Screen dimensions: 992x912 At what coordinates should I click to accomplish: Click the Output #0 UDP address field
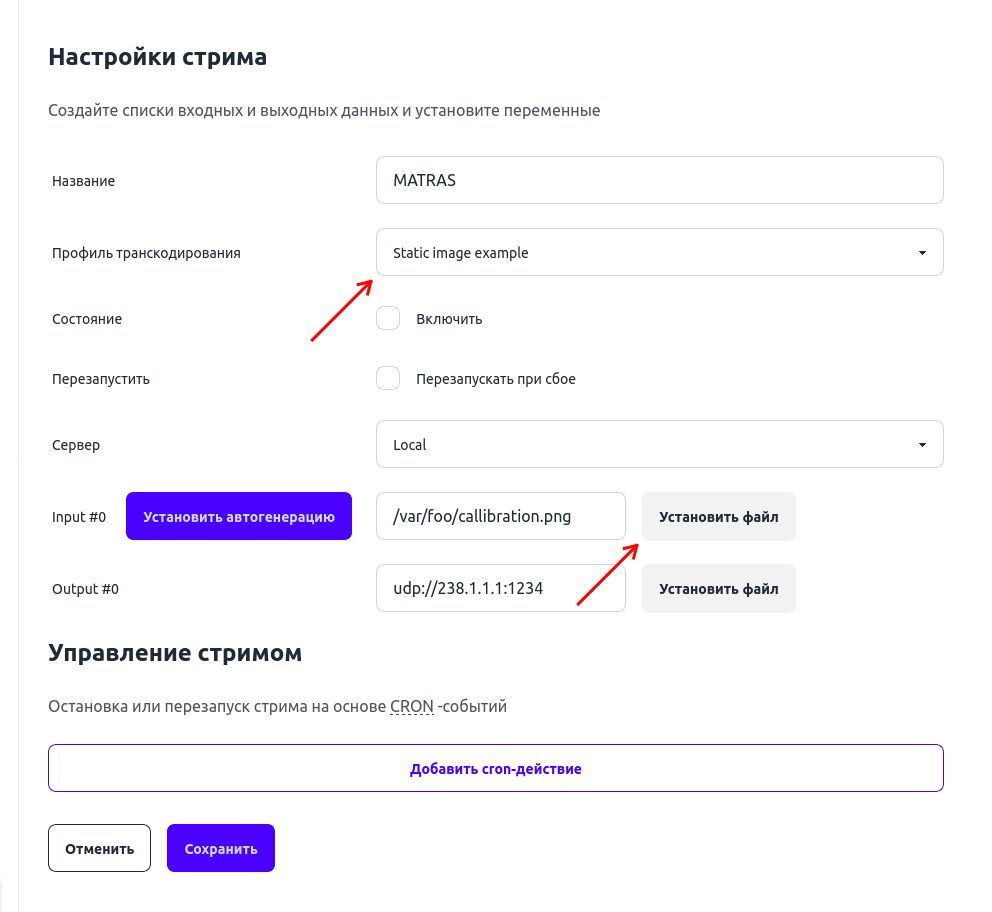click(x=500, y=588)
